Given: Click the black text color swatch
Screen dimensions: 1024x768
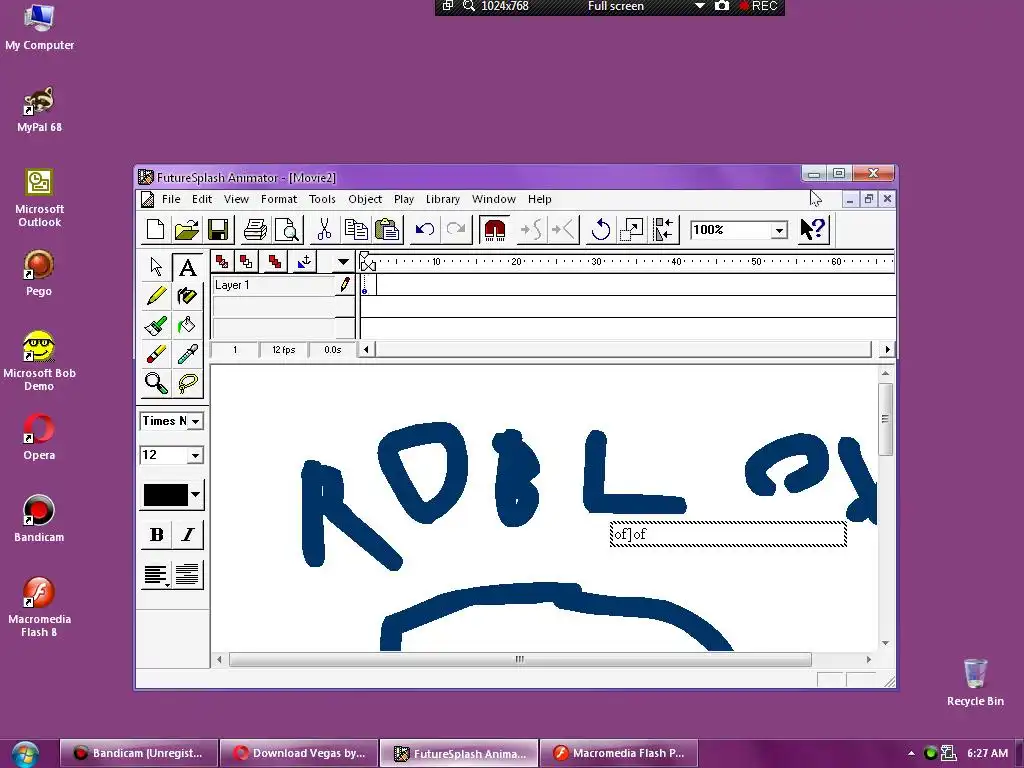Looking at the screenshot, I should (x=165, y=494).
